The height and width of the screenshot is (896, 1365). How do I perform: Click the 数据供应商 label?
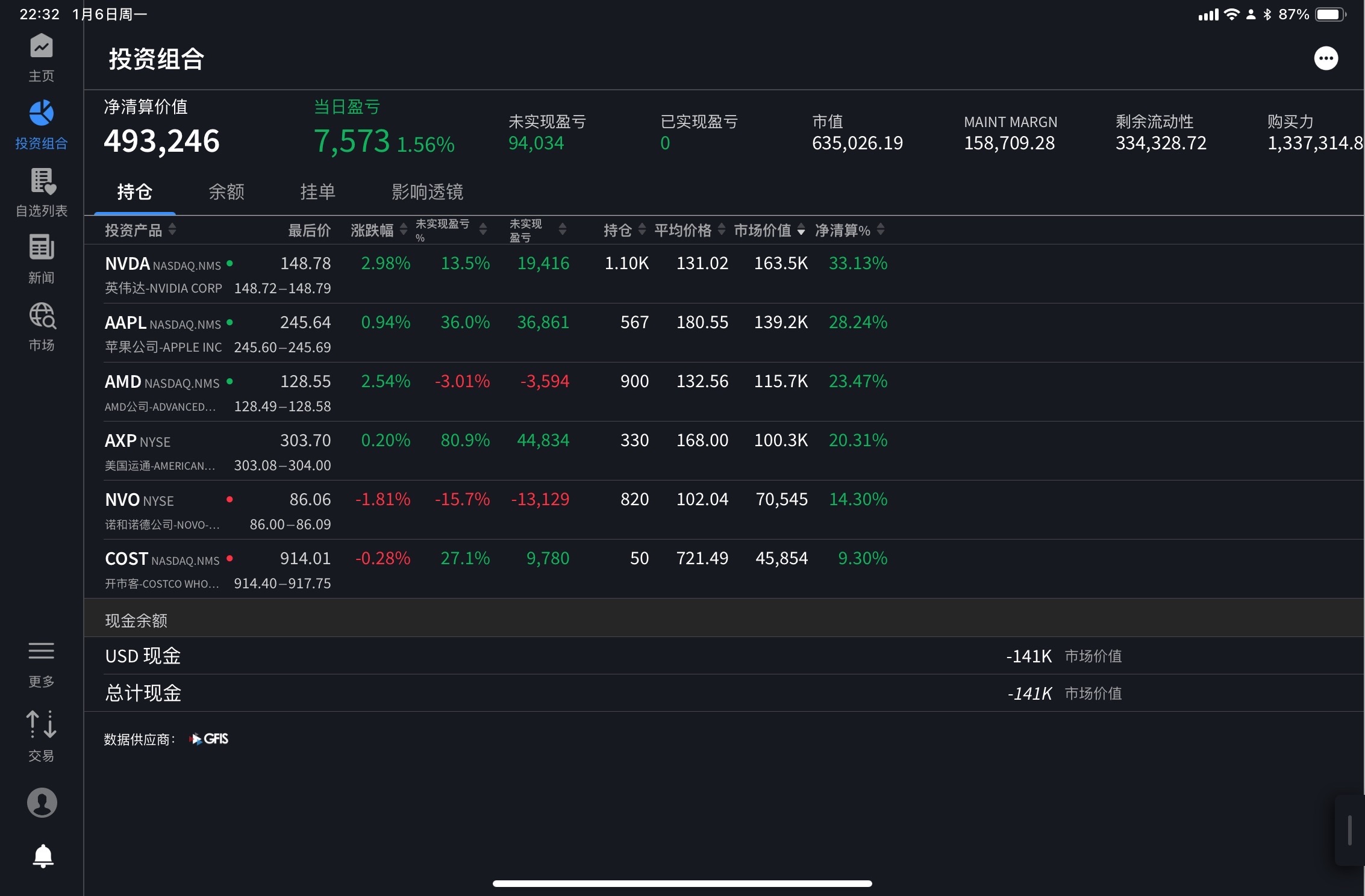click(140, 739)
